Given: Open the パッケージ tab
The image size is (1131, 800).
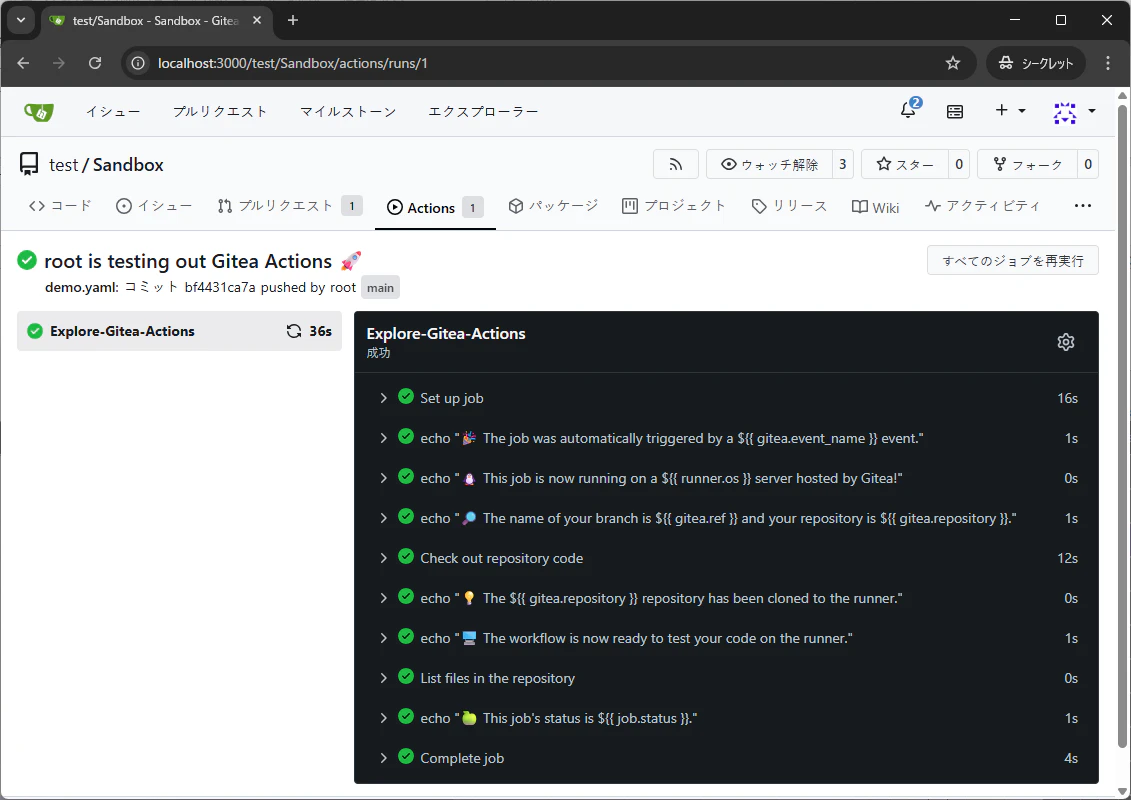Looking at the screenshot, I should pyautogui.click(x=553, y=206).
